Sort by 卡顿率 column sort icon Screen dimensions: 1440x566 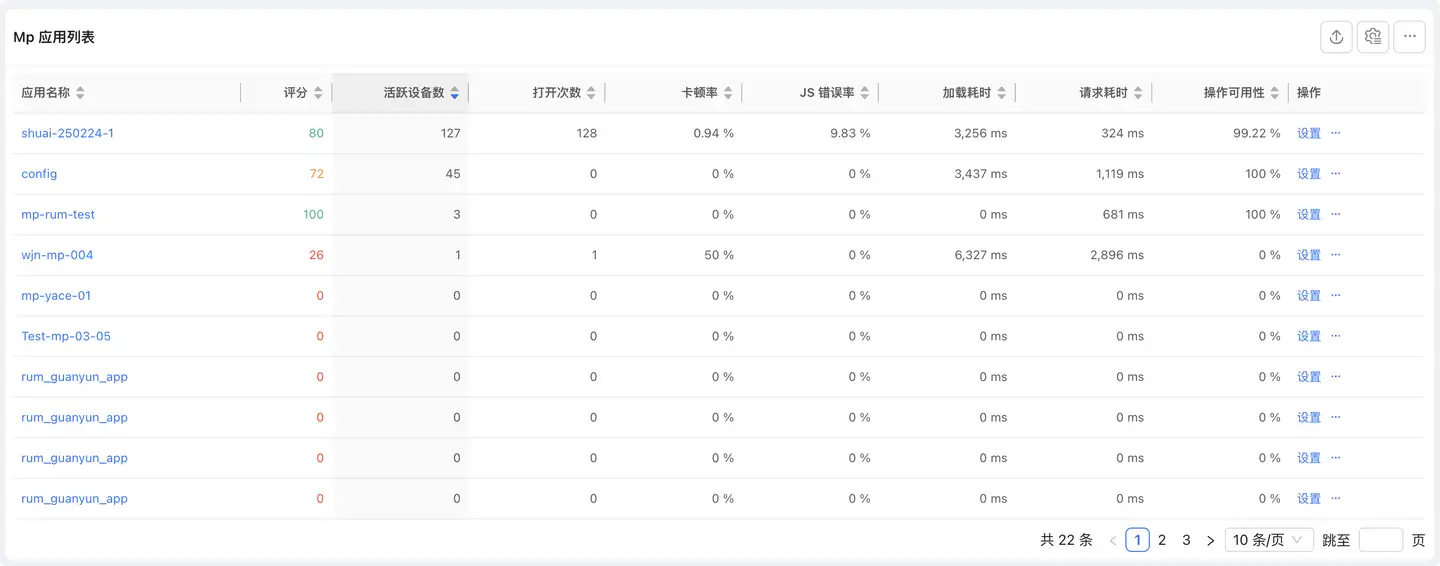(728, 93)
